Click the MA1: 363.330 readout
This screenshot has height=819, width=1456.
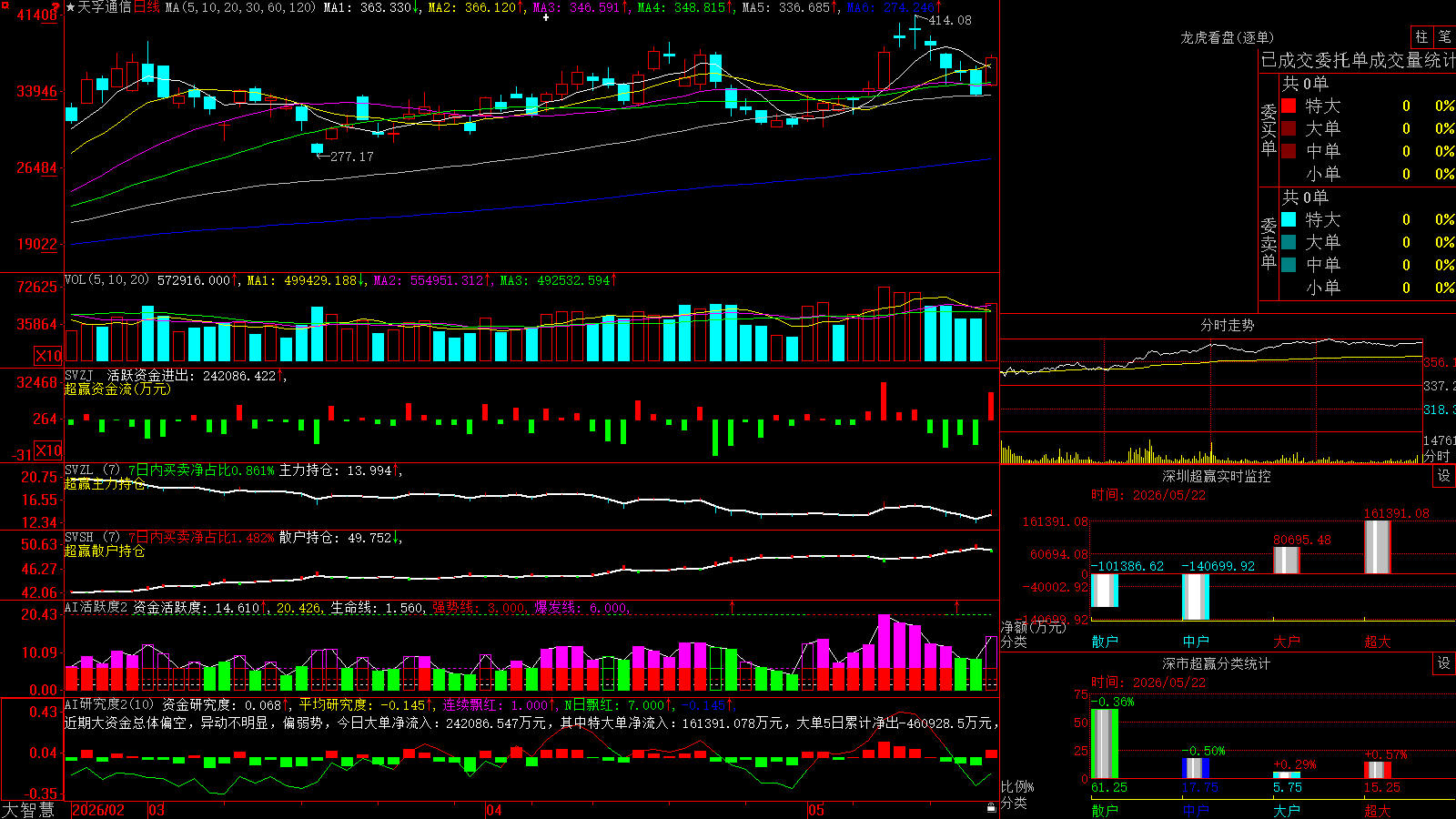coord(371,7)
